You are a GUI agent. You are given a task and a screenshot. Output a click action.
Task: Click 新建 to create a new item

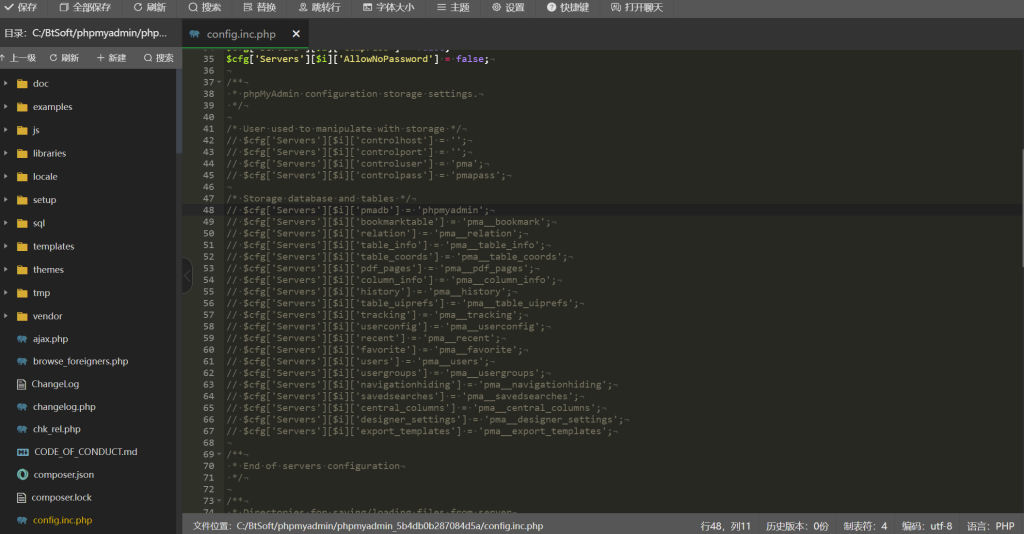[112, 58]
